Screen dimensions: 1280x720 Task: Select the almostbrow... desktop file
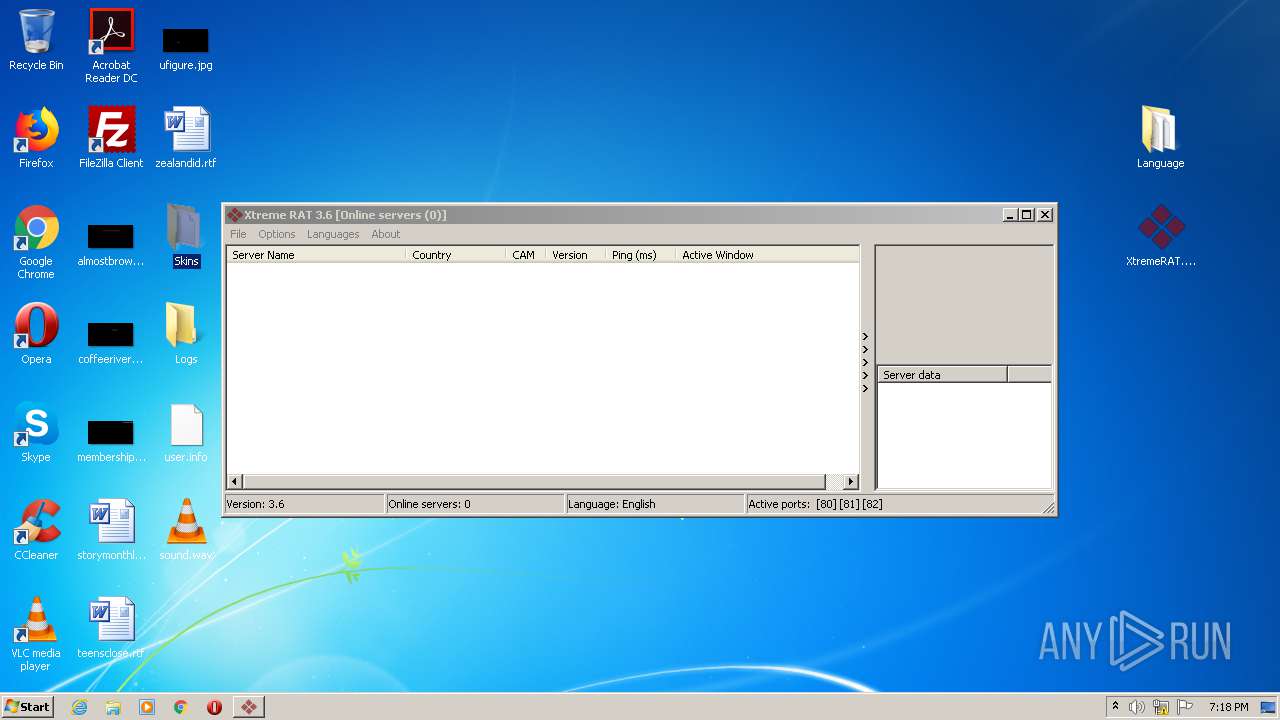tap(111, 244)
